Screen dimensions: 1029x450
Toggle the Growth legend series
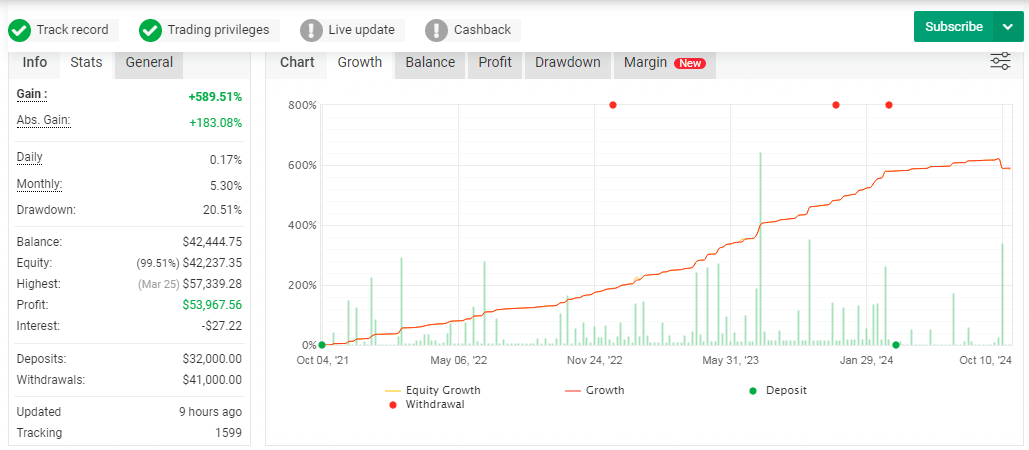coord(595,390)
